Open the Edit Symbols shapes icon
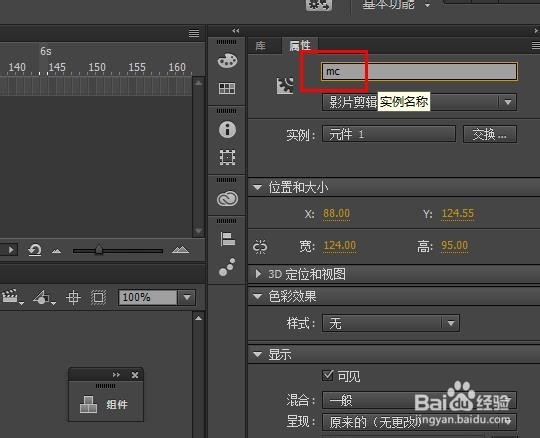Screen dimensions: 540x438 pyautogui.click(x=44, y=298)
